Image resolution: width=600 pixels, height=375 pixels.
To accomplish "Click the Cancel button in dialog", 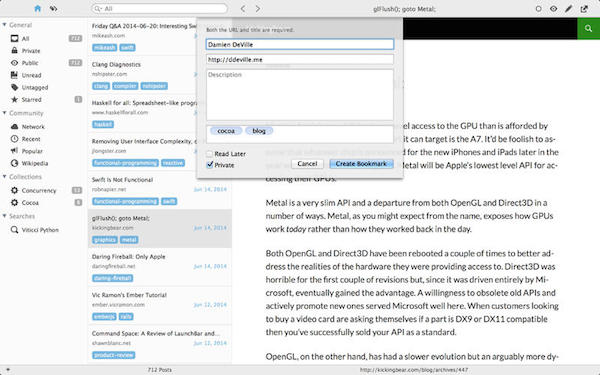I will click(307, 164).
